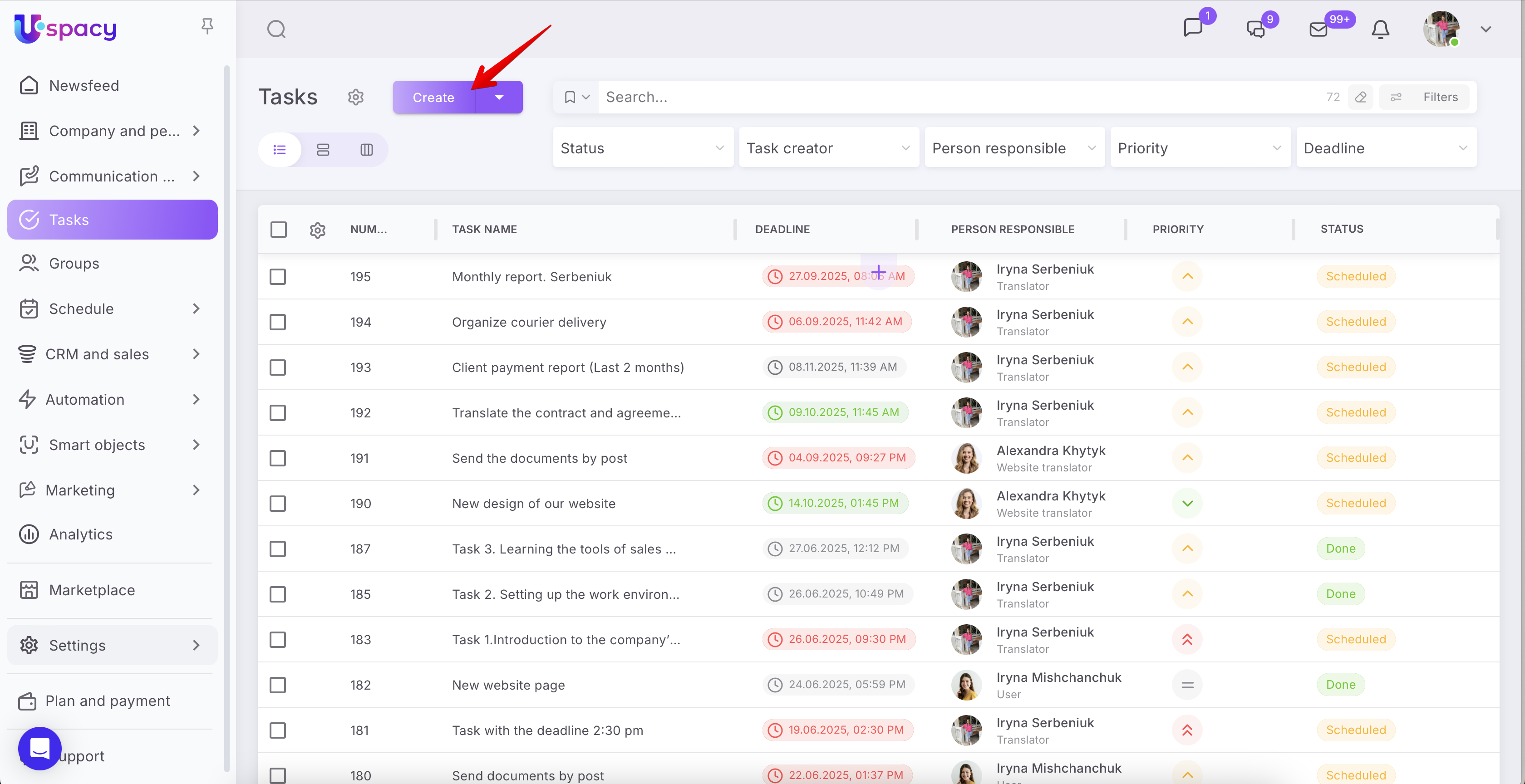The height and width of the screenshot is (784, 1525).
Task: Click the pin sidebar icon
Action: coord(207,26)
